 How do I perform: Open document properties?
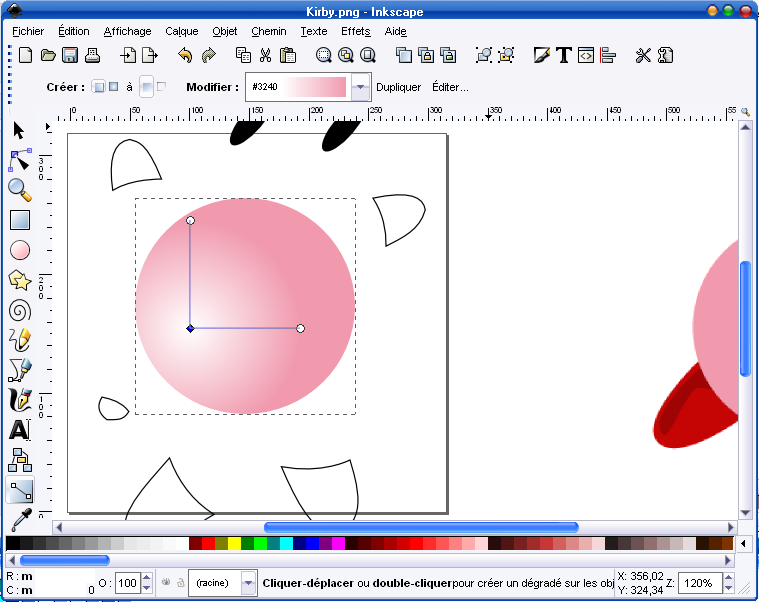(x=666, y=55)
